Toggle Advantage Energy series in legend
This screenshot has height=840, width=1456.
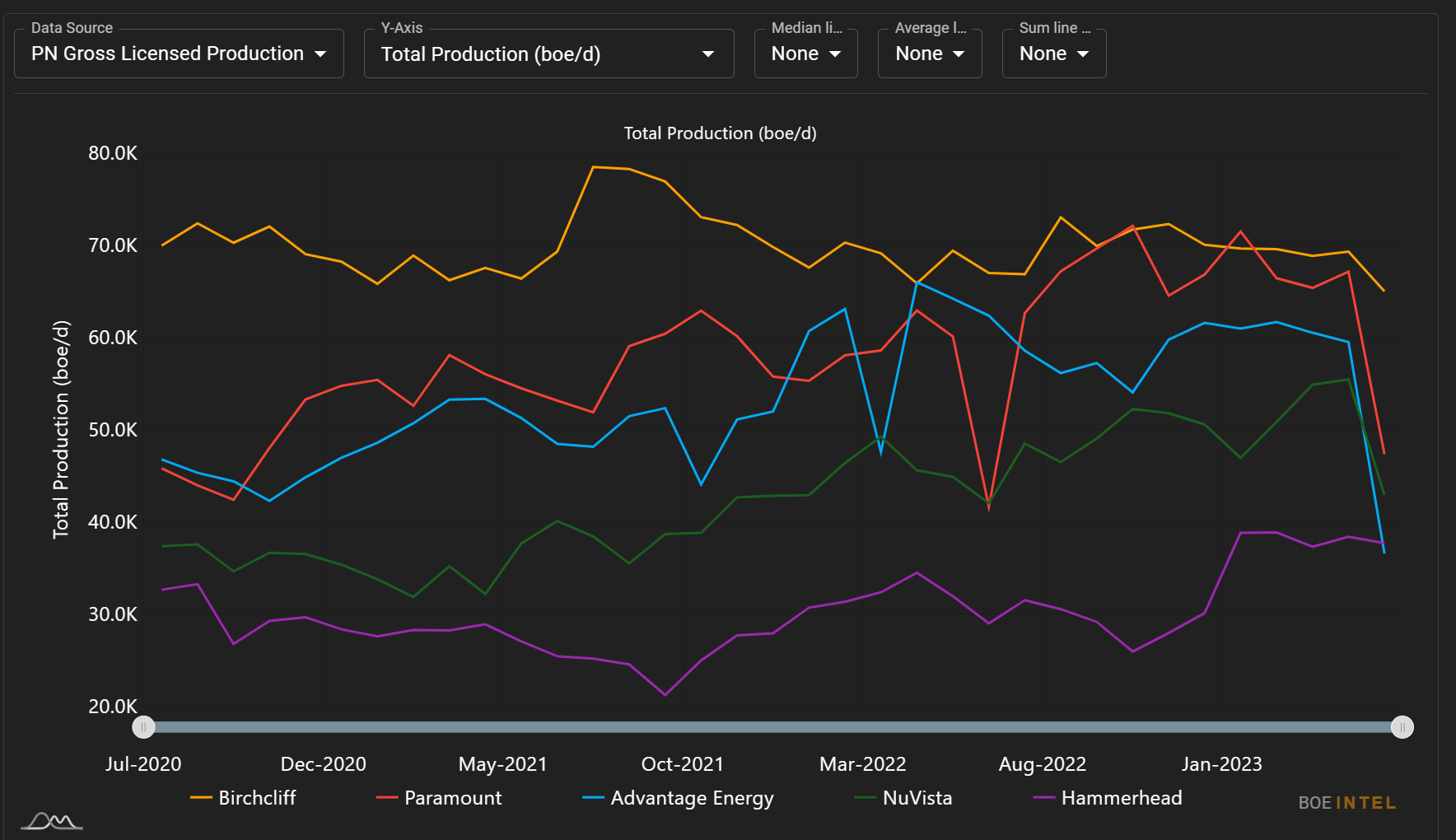(678, 798)
